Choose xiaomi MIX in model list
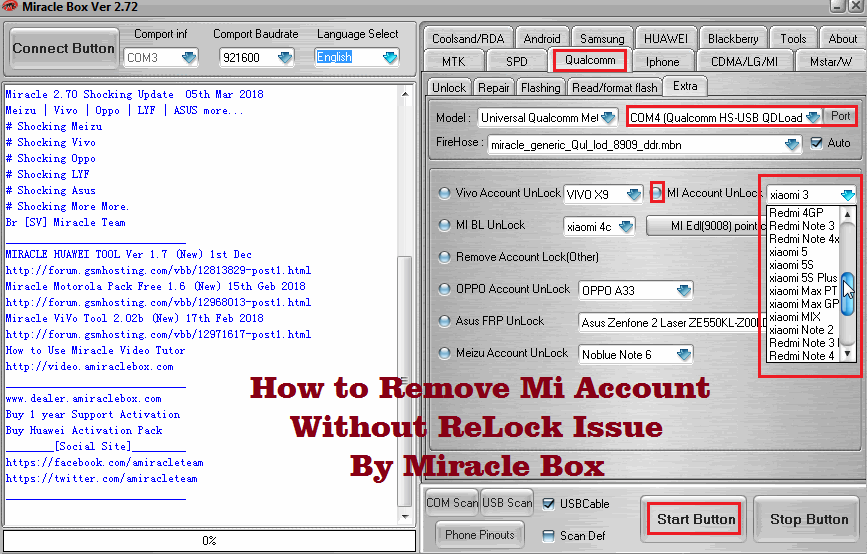Viewport: 867px width, 554px height. [803, 317]
